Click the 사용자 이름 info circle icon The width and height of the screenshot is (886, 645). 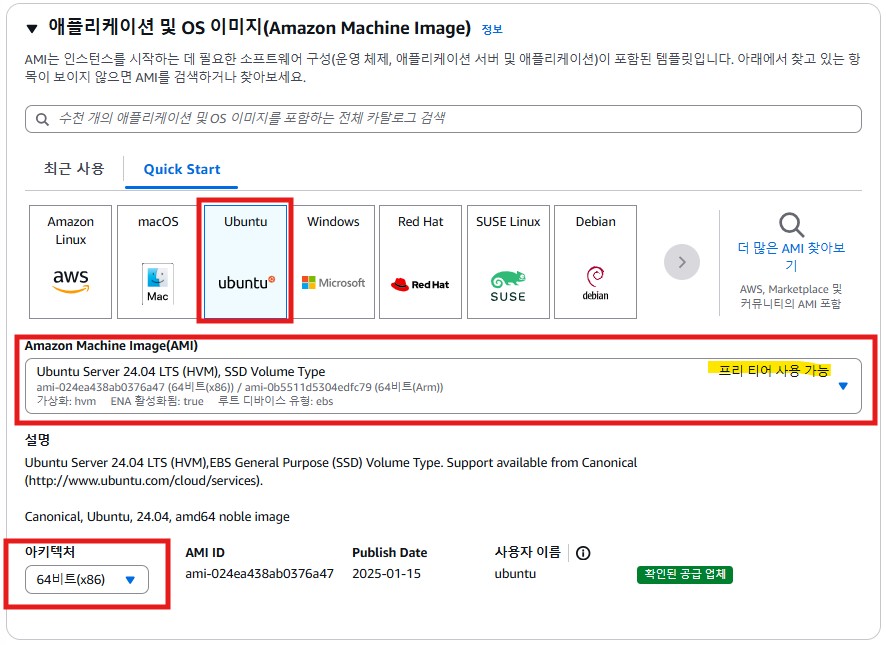coord(583,553)
